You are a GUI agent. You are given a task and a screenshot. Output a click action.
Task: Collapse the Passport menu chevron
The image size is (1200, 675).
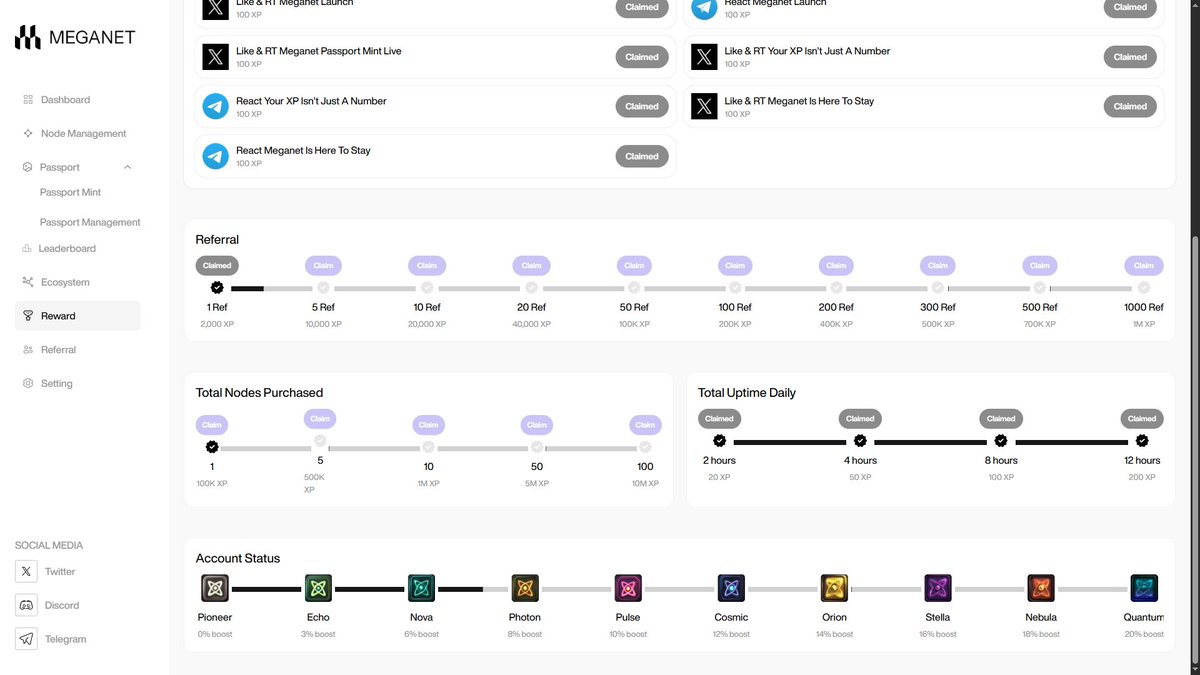pyautogui.click(x=127, y=167)
